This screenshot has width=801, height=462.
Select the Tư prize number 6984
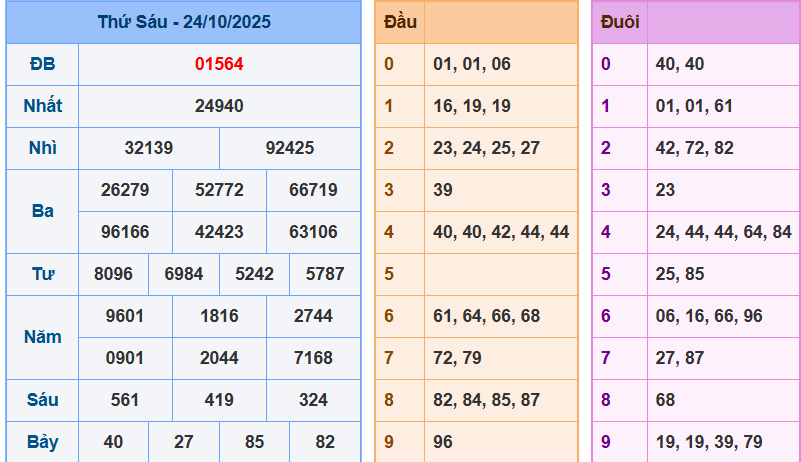pyautogui.click(x=184, y=274)
